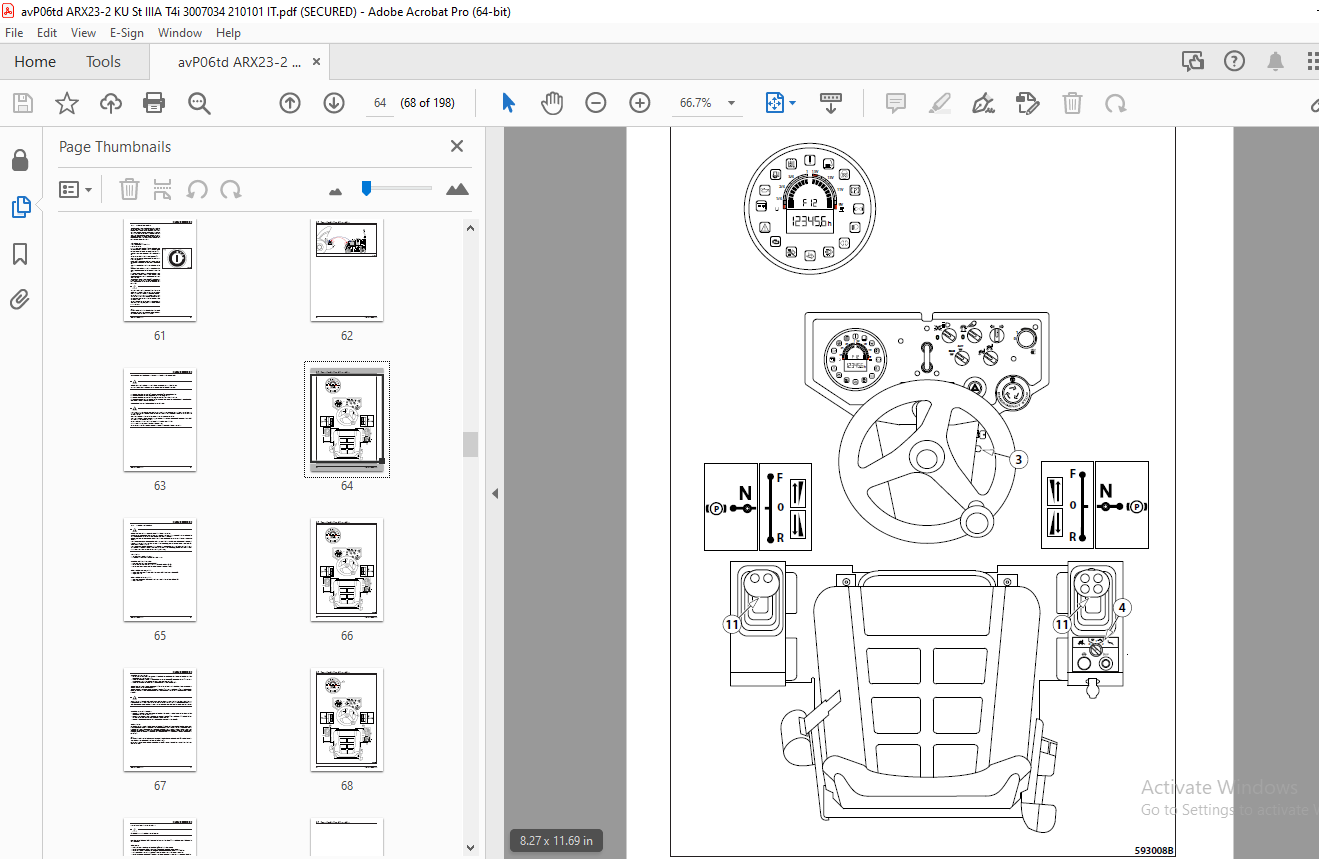
Task: Adjust the thumbnail size slider
Action: tap(367, 187)
